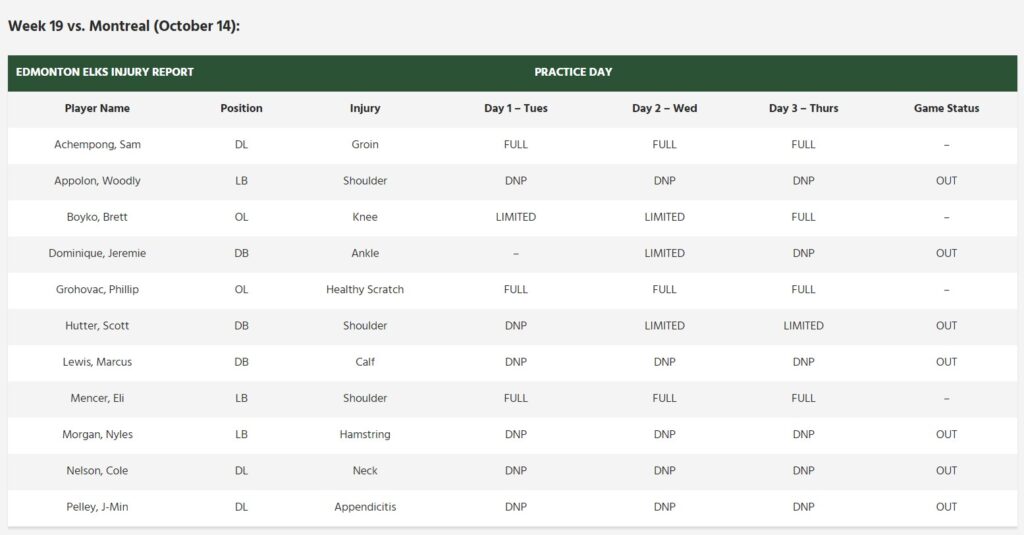Click the Week 19 vs. Montreal heading
Image resolution: width=1024 pixels, height=535 pixels.
(x=124, y=26)
